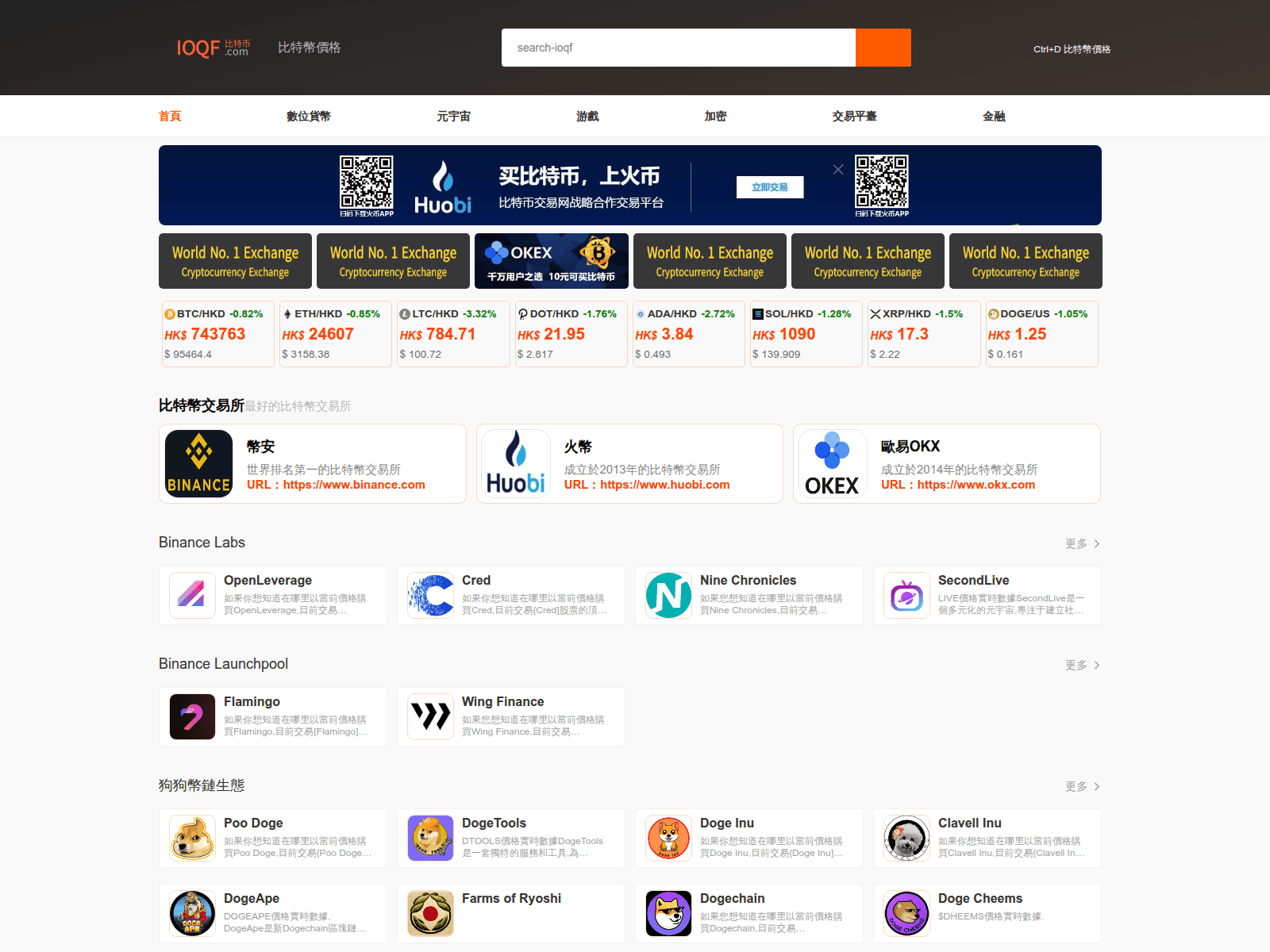Open the 狗狗幣鏈生態 section heading
Screen dimensions: 1270x952
tap(202, 785)
